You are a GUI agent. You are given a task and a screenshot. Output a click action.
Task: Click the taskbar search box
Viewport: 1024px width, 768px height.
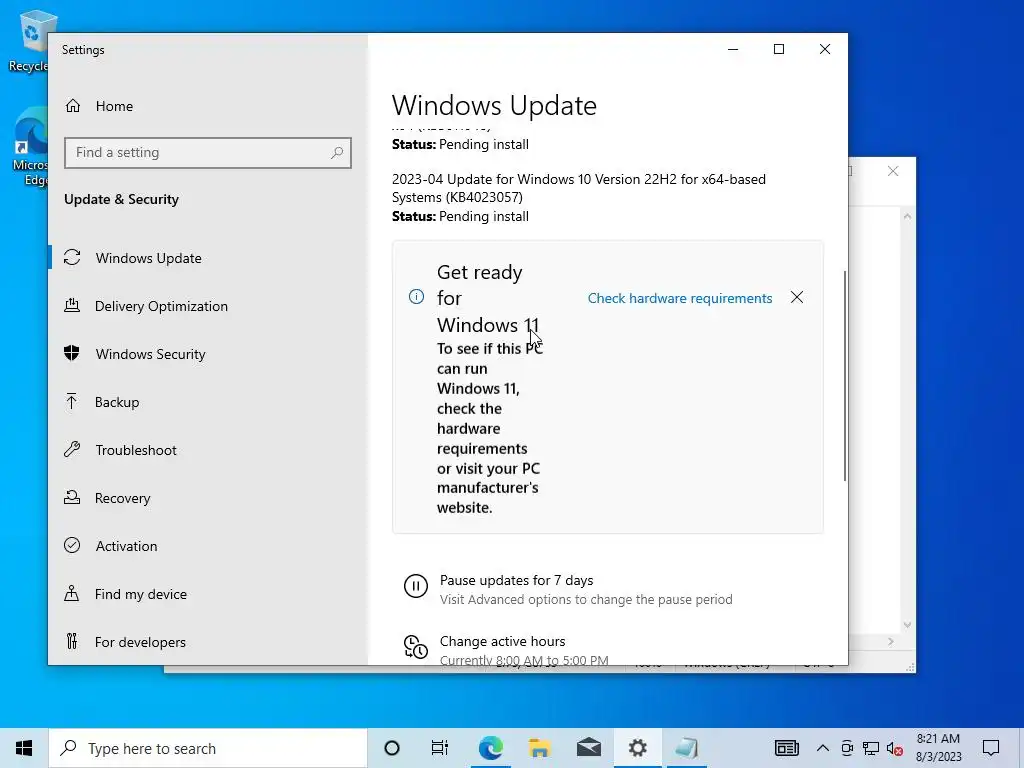[x=208, y=748]
